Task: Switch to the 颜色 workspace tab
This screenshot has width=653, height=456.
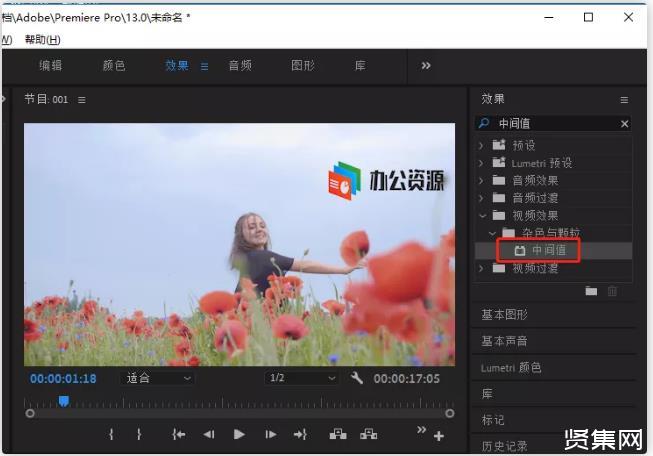Action: [114, 65]
